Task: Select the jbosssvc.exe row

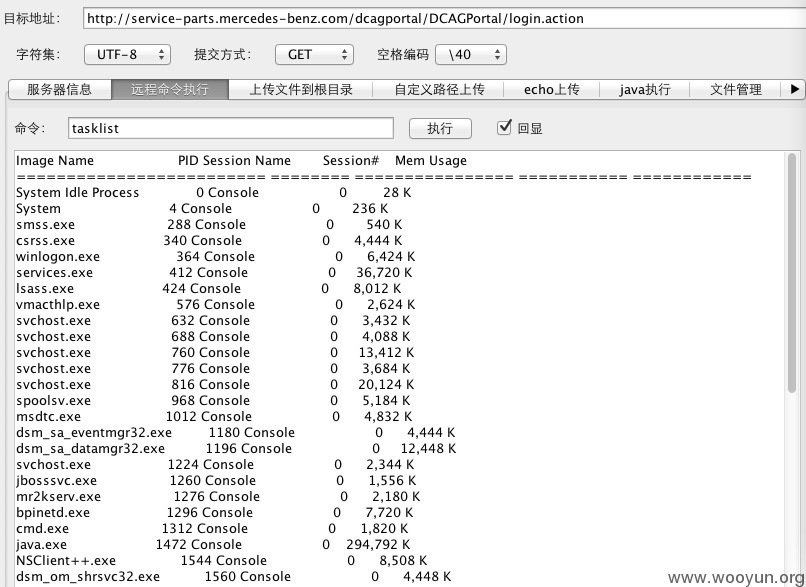Action: (216, 480)
